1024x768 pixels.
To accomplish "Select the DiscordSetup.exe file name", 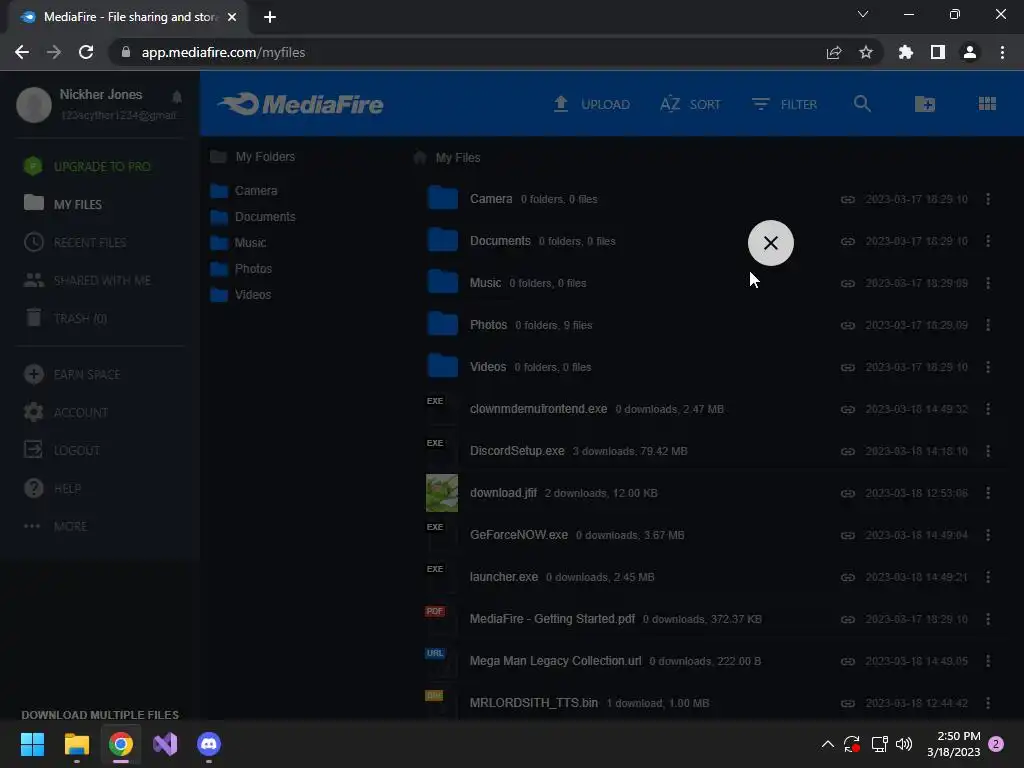I will pos(517,451).
